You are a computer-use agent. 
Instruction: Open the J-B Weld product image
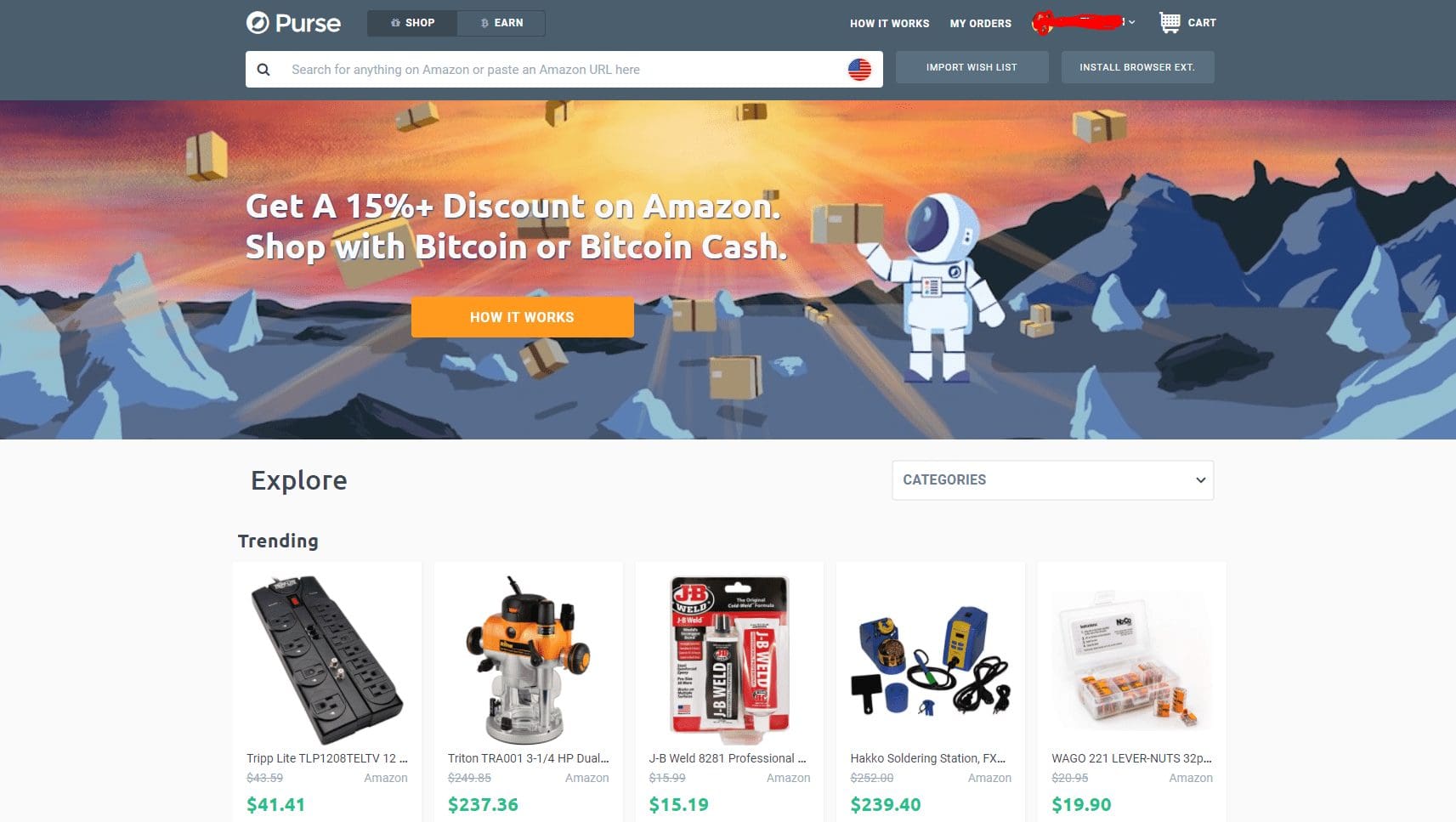pos(729,655)
